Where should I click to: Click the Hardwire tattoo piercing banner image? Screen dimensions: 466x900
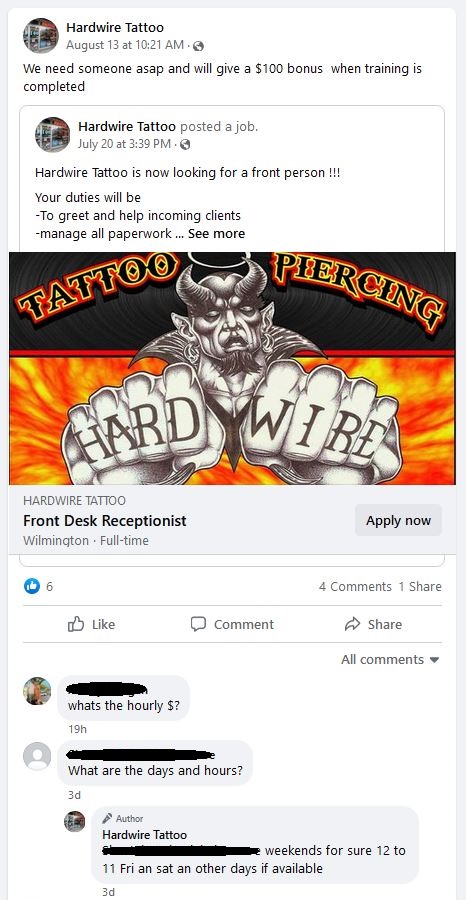(x=232, y=368)
